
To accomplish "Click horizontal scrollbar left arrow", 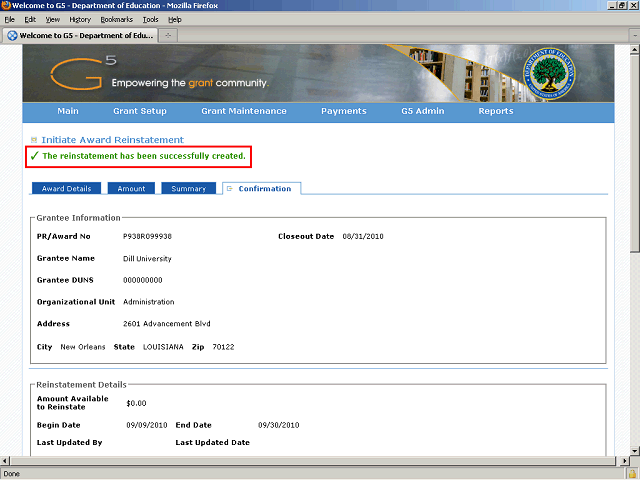I will pyautogui.click(x=5, y=461).
